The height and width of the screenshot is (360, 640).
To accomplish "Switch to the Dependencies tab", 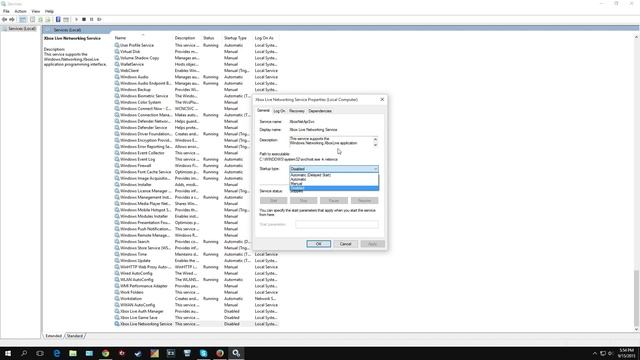I will tap(320, 111).
